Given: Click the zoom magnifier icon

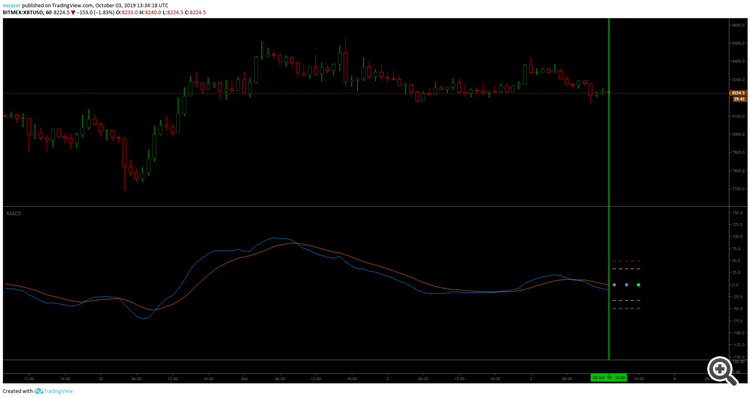Looking at the screenshot, I should point(722,371).
